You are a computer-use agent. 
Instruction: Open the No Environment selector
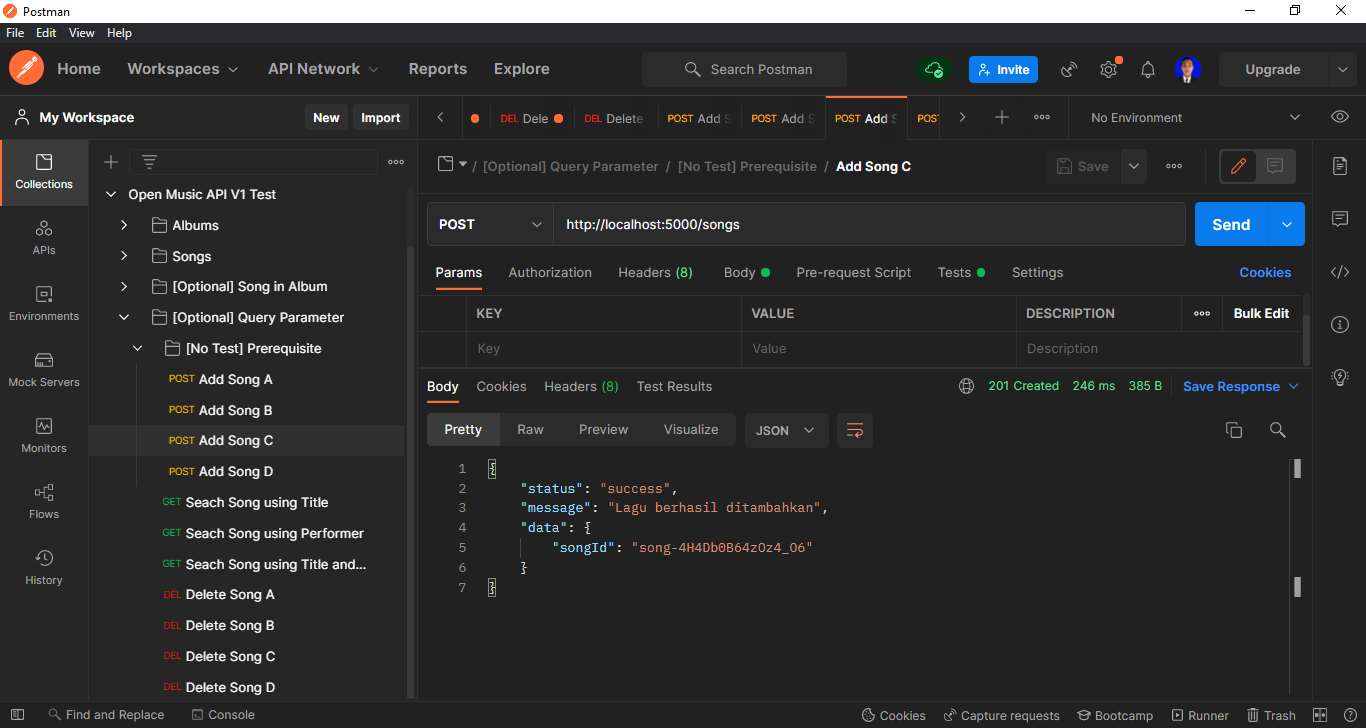[1195, 117]
